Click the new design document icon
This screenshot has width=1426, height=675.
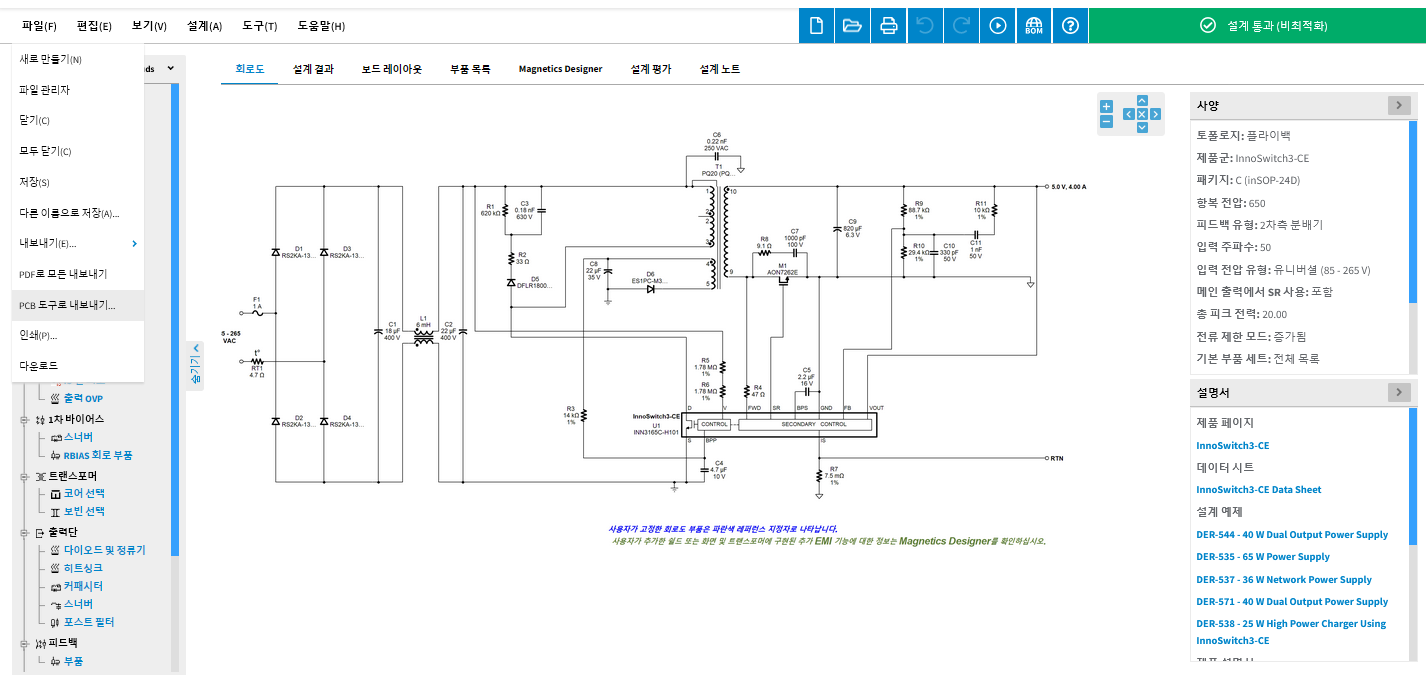coord(816,26)
